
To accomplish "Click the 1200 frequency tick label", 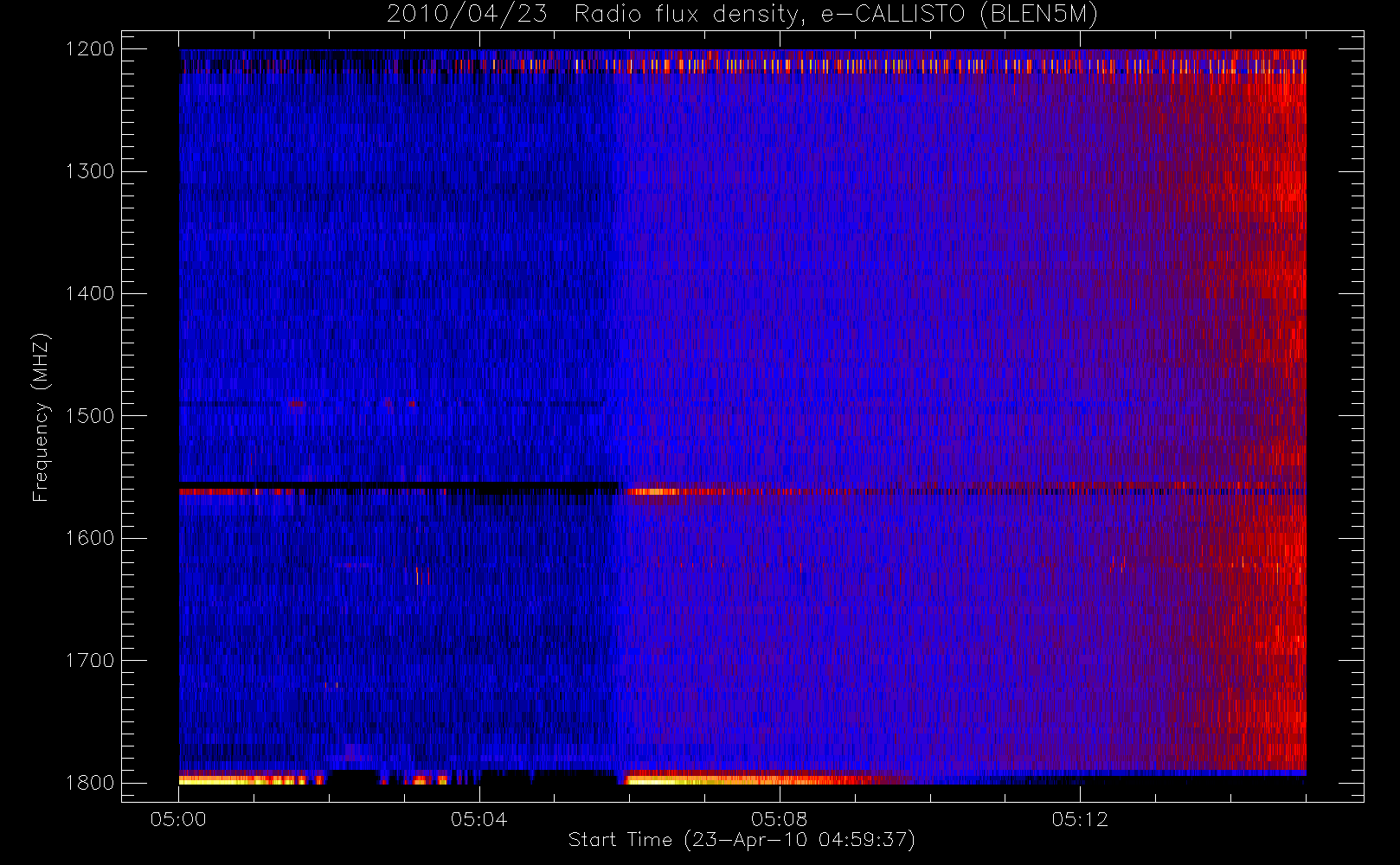I will point(91,49).
